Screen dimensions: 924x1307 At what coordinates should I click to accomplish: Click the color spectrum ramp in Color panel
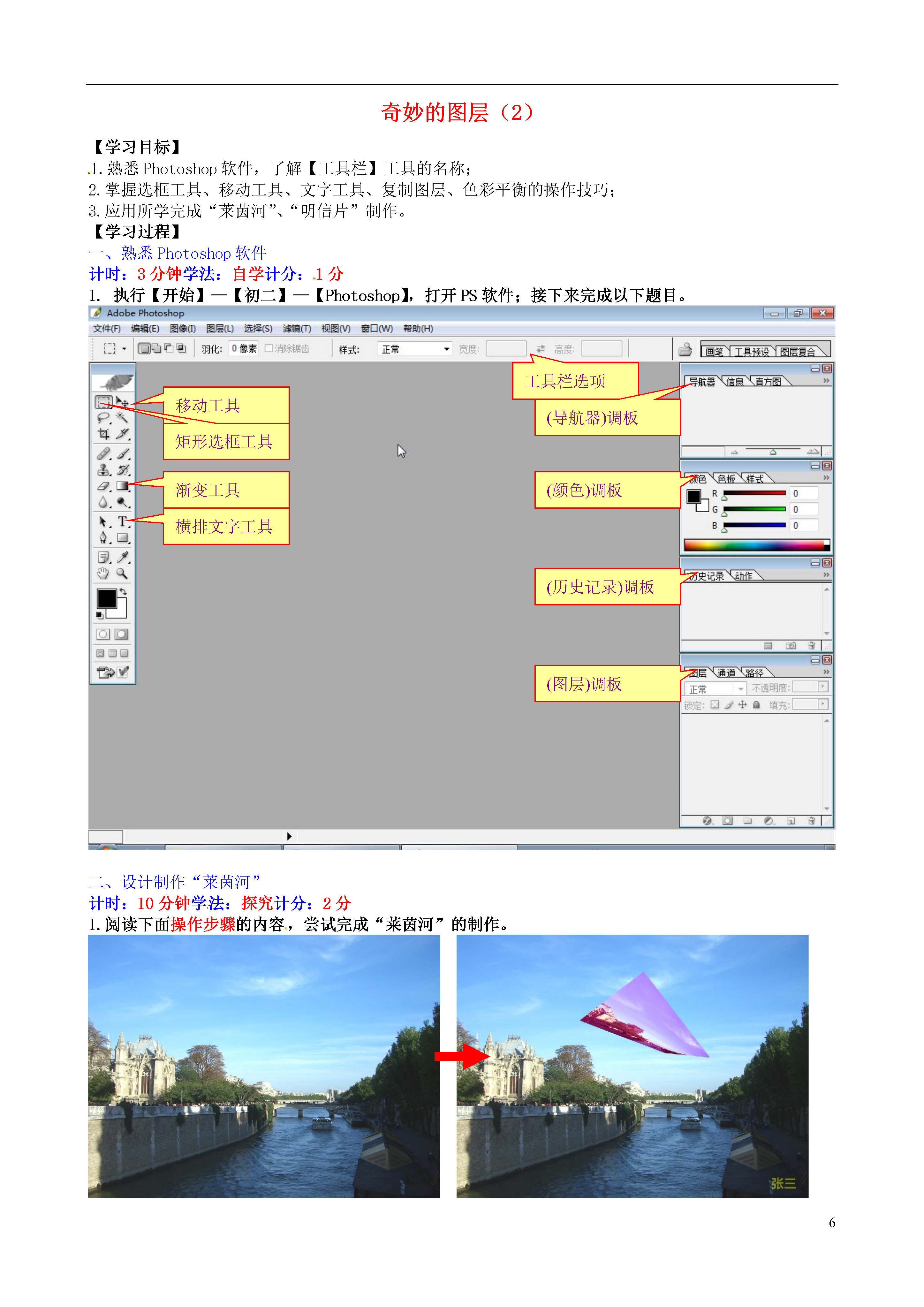point(757,545)
